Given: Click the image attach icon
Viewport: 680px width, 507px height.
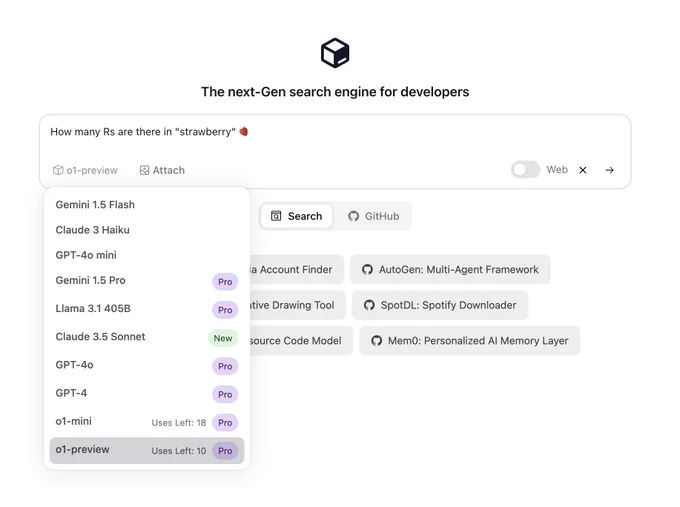Looking at the screenshot, I should coord(144,170).
